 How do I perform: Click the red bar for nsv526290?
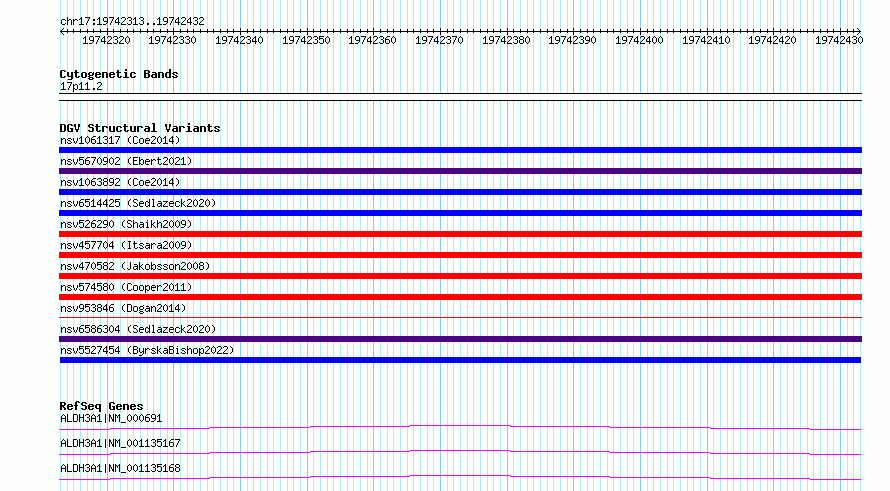pos(460,234)
